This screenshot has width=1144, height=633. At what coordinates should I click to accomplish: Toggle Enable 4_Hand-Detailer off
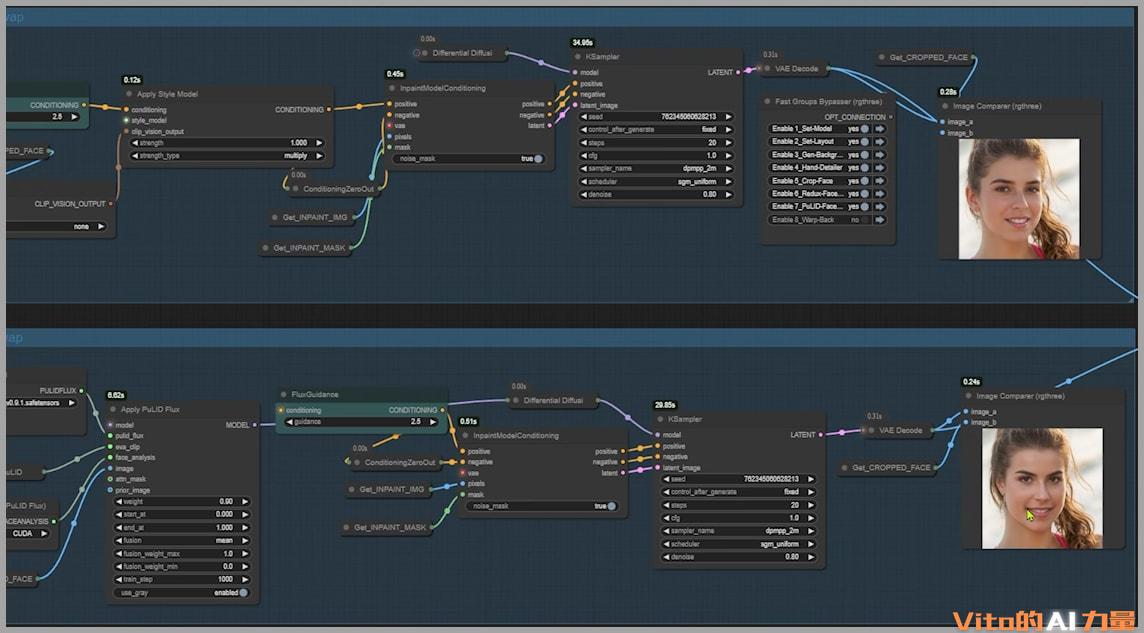click(x=865, y=168)
